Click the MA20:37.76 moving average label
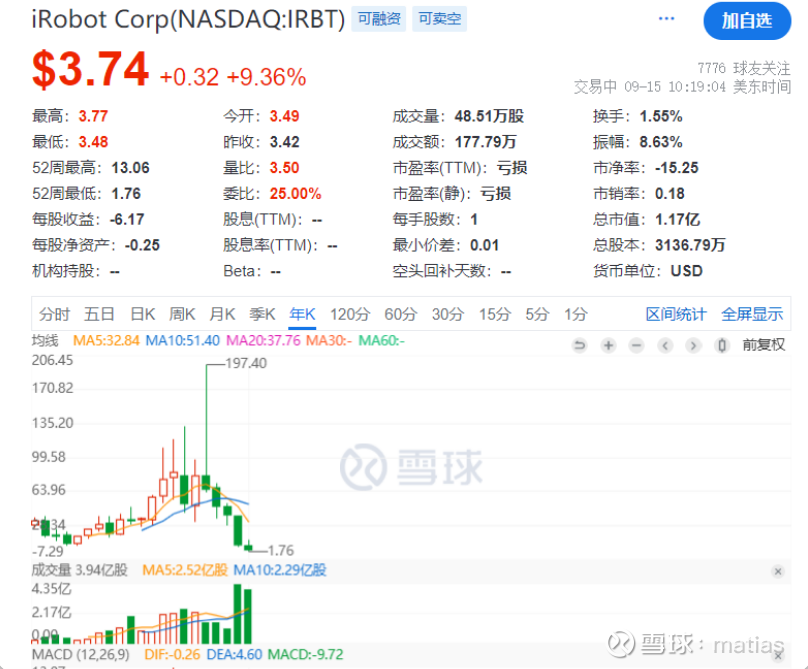 click(x=263, y=341)
